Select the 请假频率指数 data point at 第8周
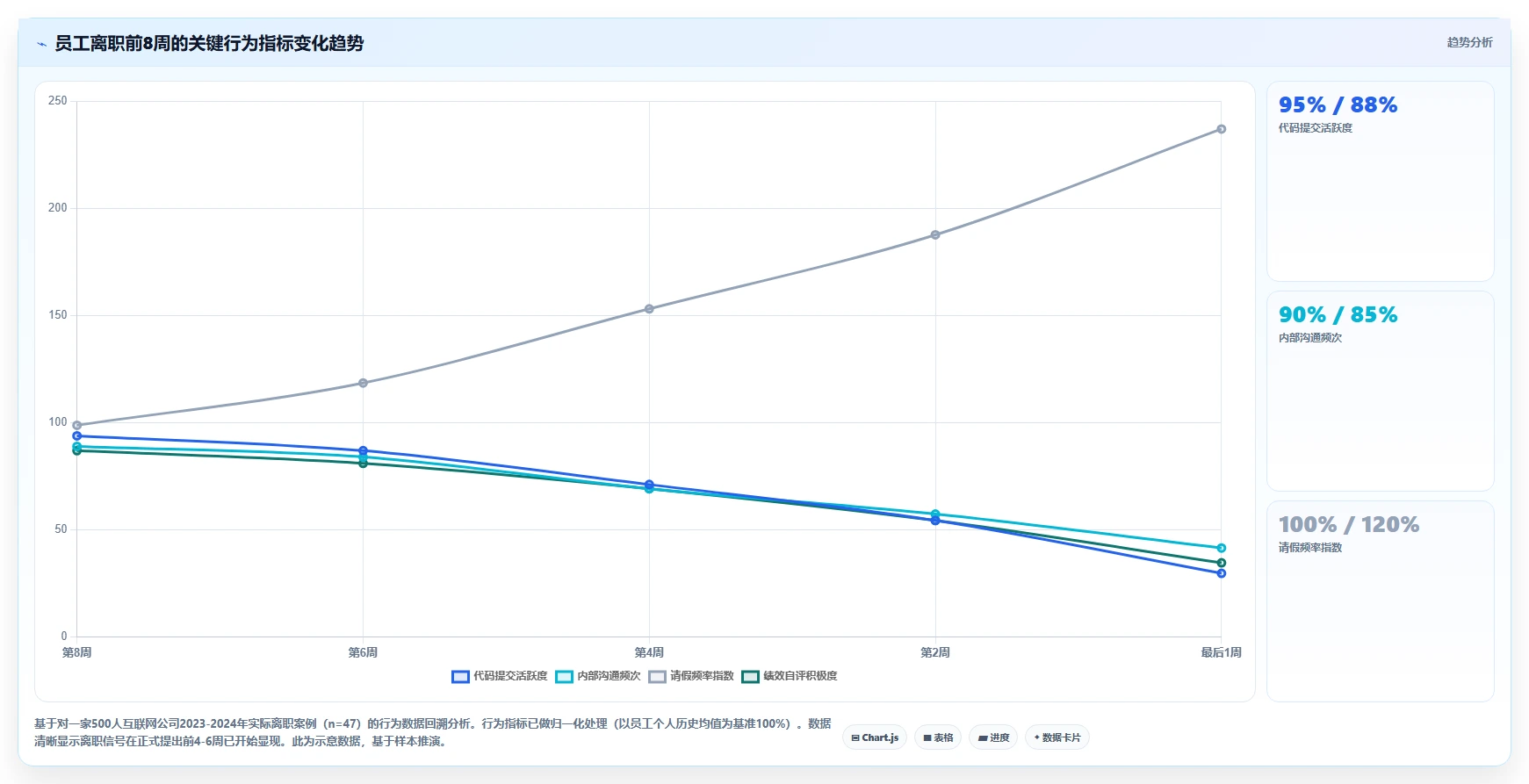1529x784 pixels. tap(77, 425)
